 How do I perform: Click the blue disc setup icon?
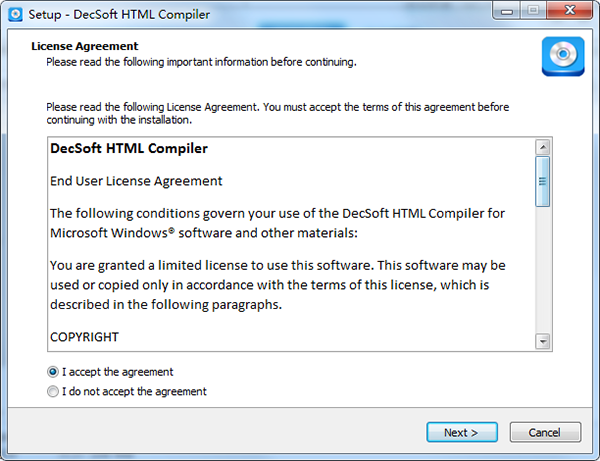click(563, 56)
